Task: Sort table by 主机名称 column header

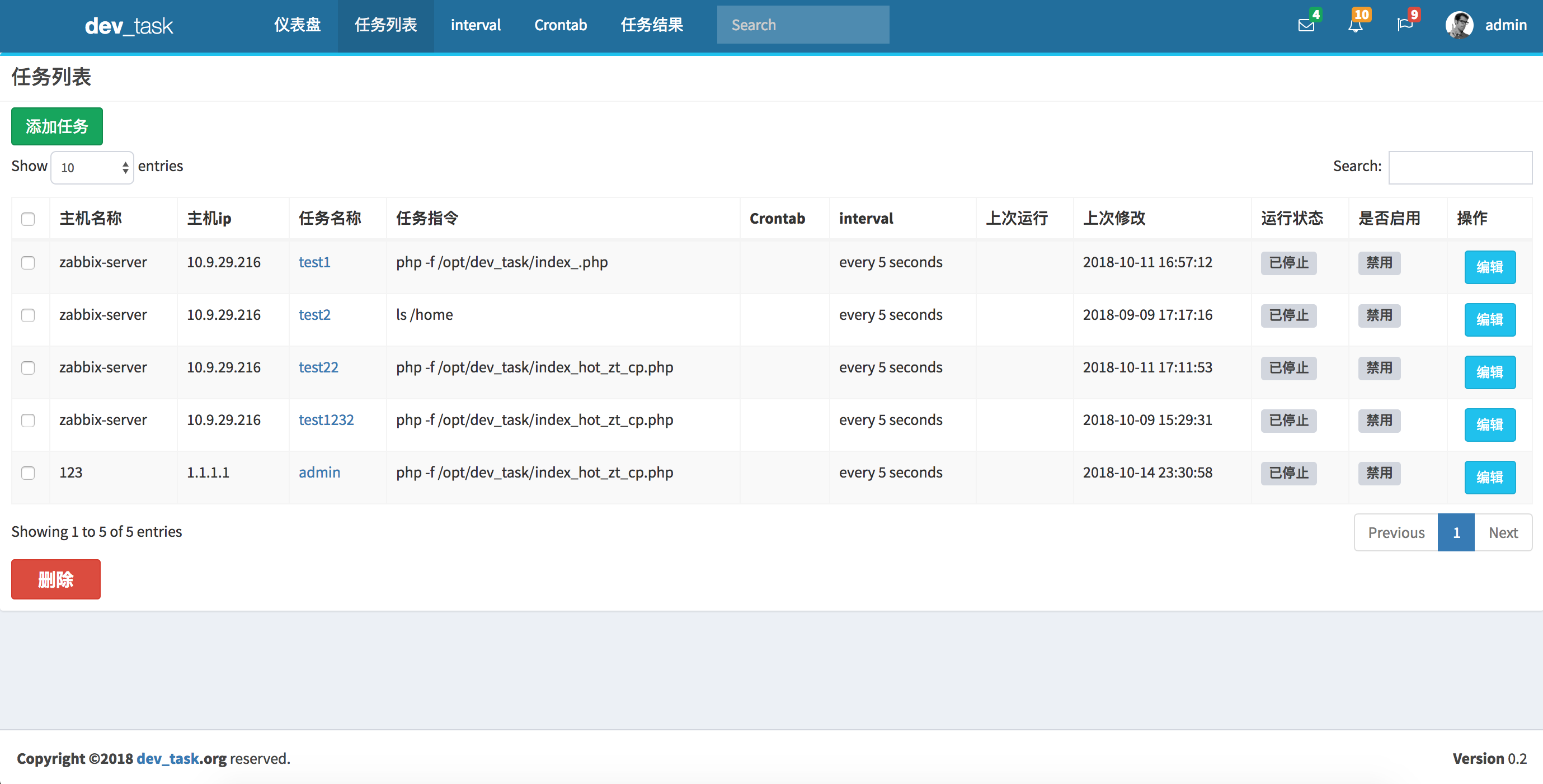Action: tap(91, 219)
